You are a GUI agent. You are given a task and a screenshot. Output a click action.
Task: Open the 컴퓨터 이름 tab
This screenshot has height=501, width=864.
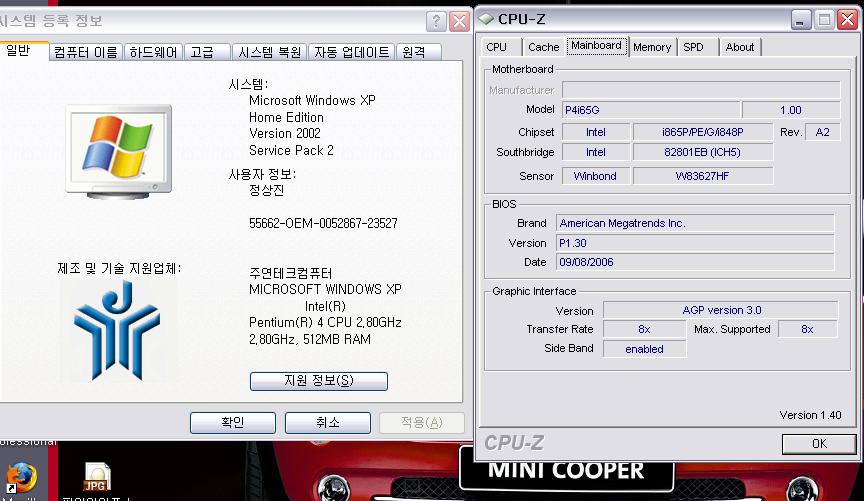86,52
